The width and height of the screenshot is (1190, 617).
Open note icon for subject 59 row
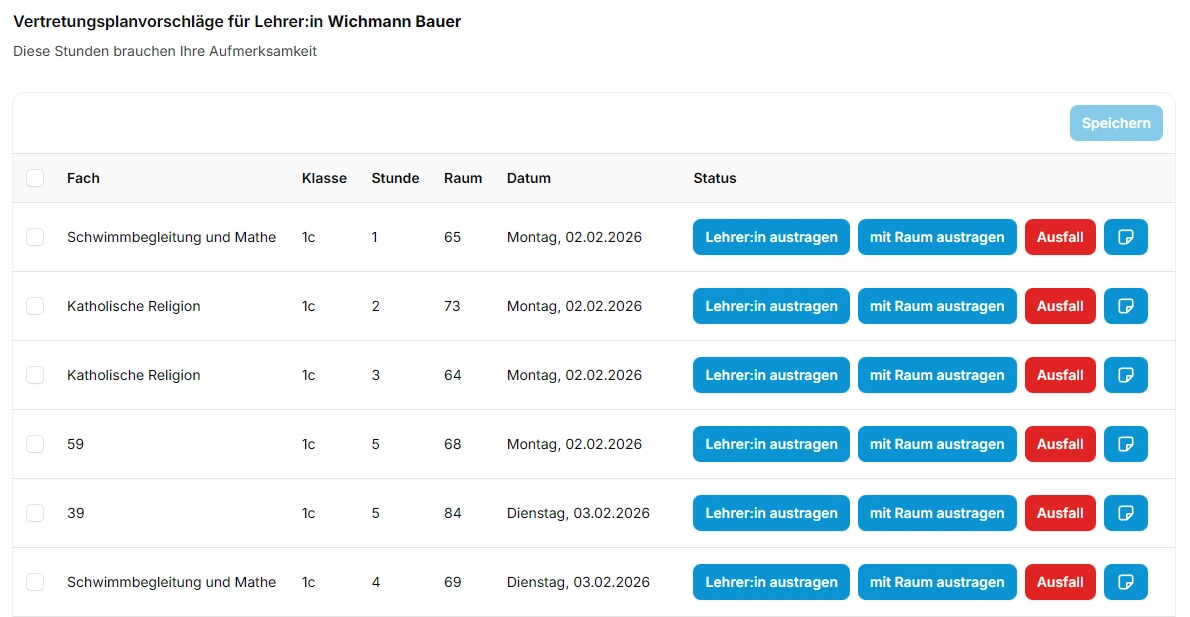[1125, 444]
